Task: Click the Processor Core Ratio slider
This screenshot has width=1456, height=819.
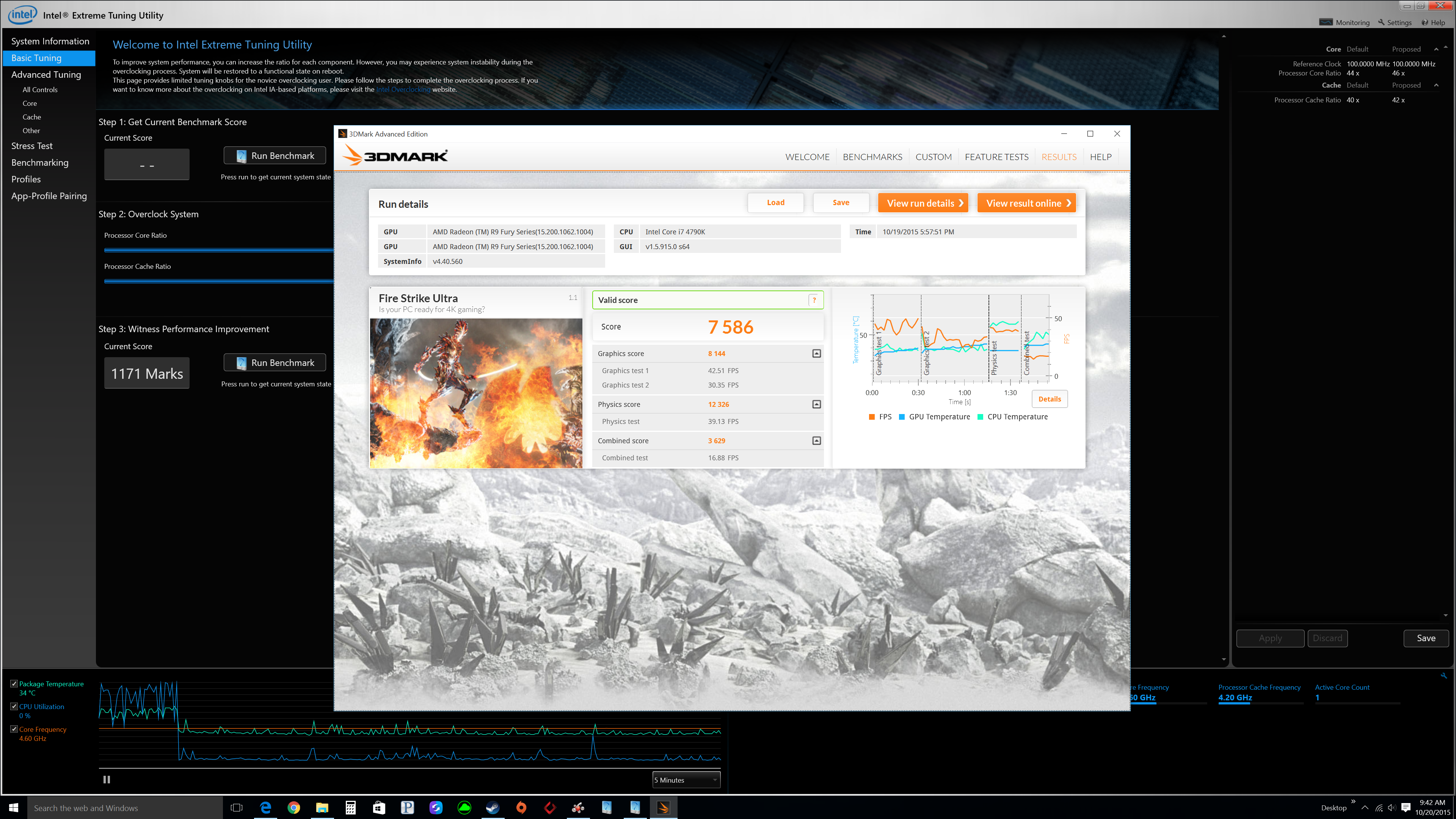Action: click(x=219, y=250)
